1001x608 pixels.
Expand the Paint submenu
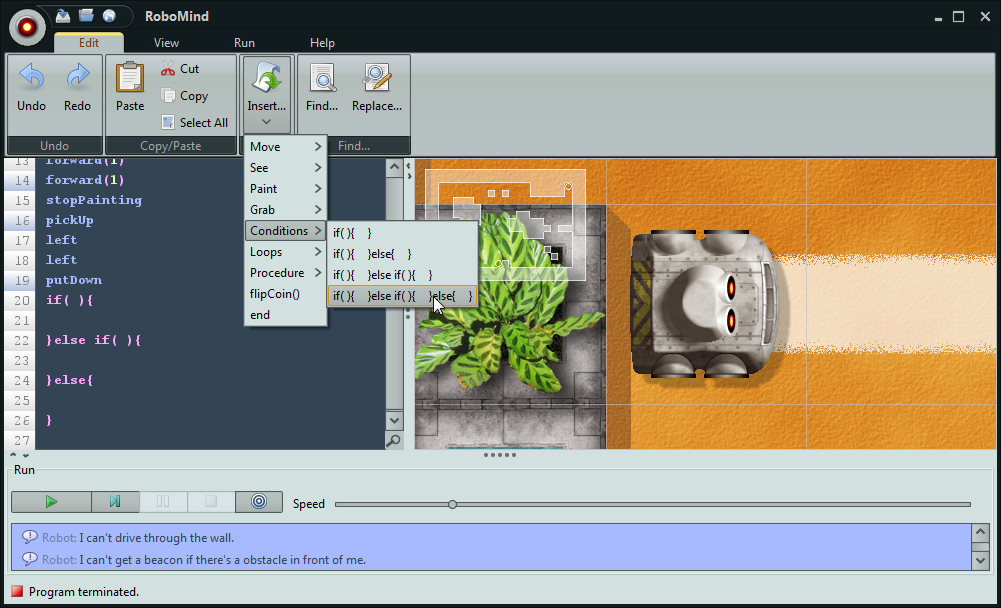285,189
